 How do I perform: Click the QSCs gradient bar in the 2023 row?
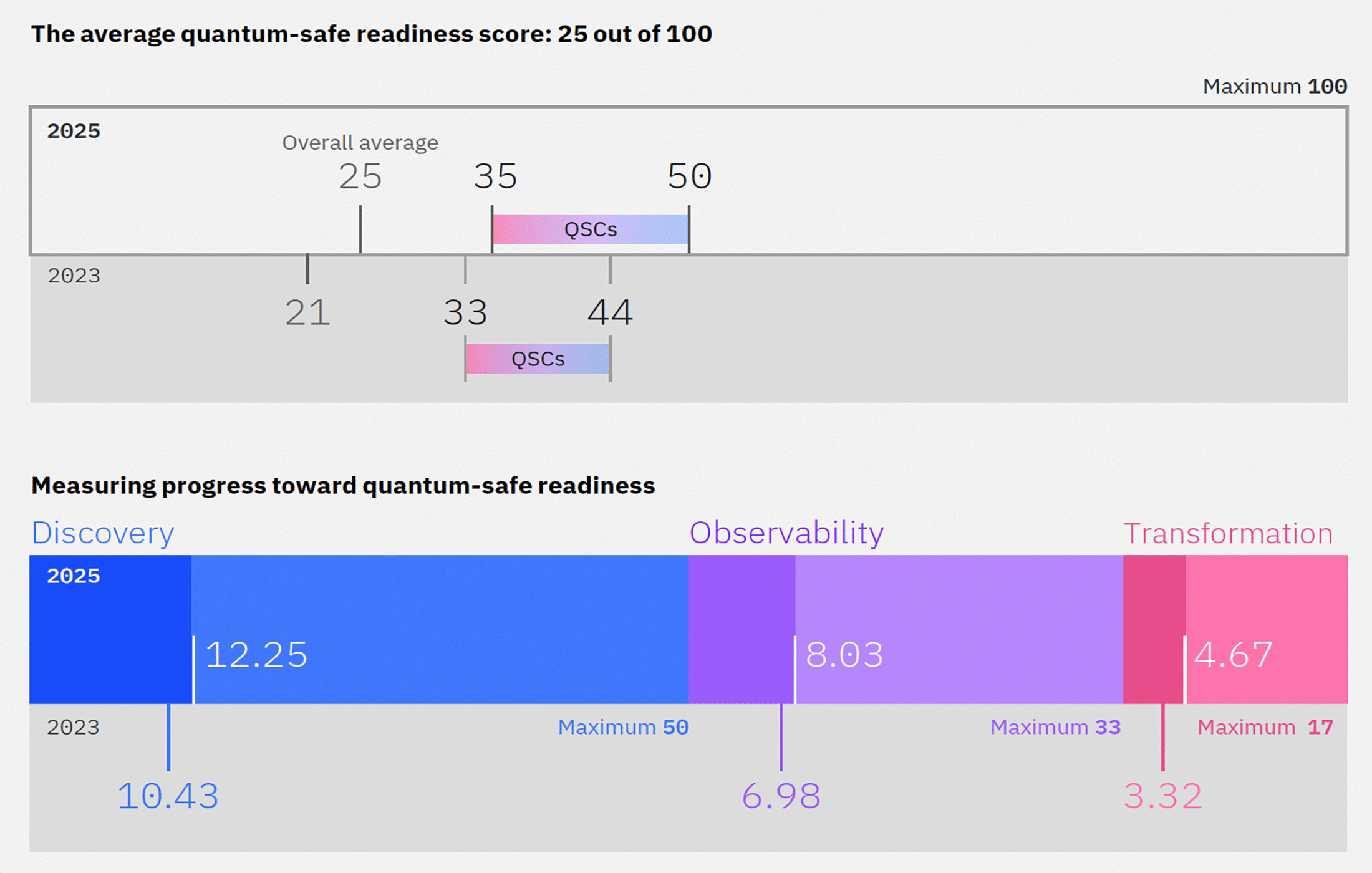pos(538,359)
